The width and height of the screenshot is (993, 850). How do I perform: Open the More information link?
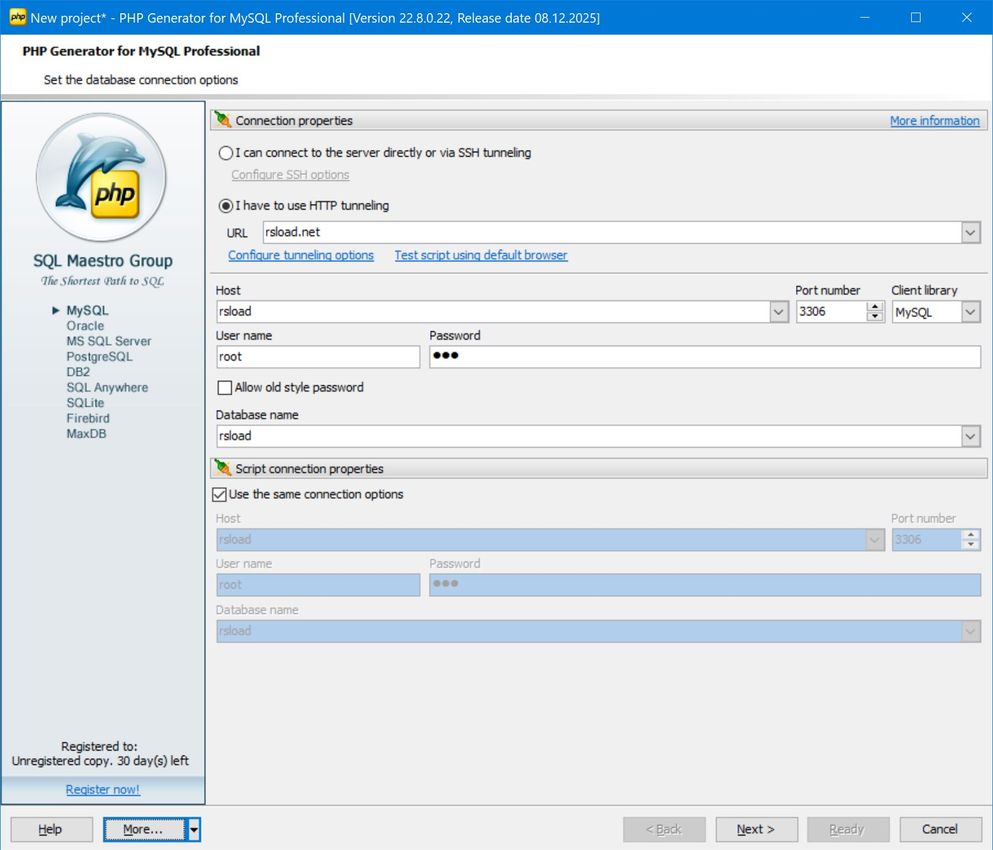pos(935,120)
